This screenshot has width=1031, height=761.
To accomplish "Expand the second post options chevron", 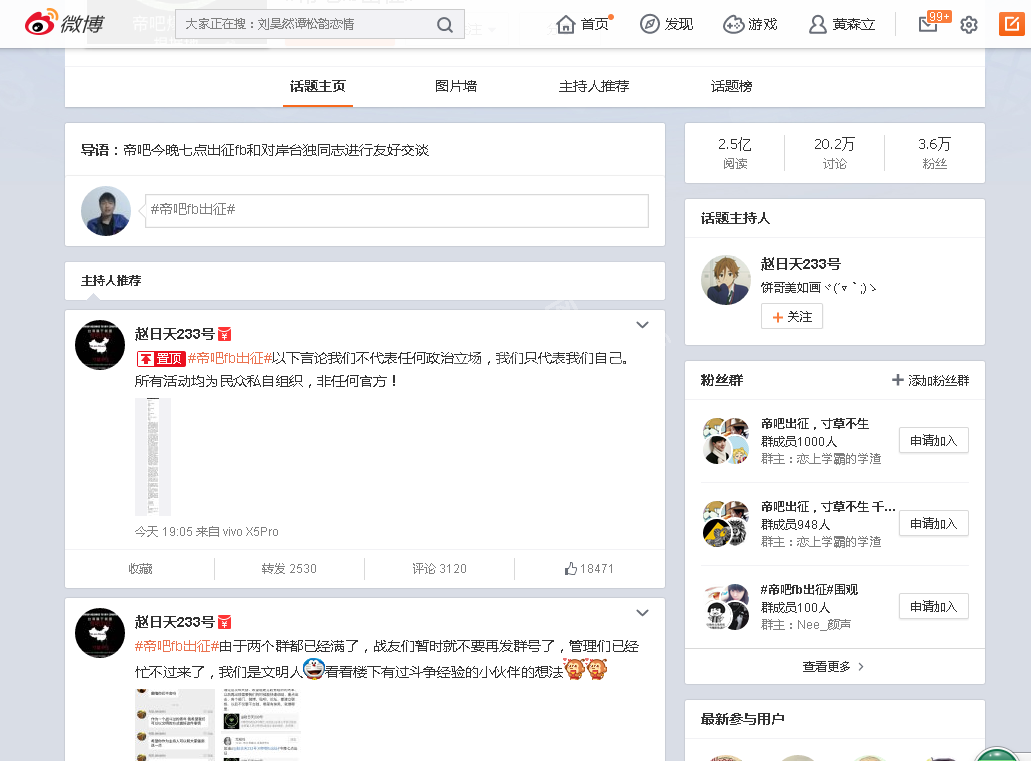I will click(x=642, y=613).
